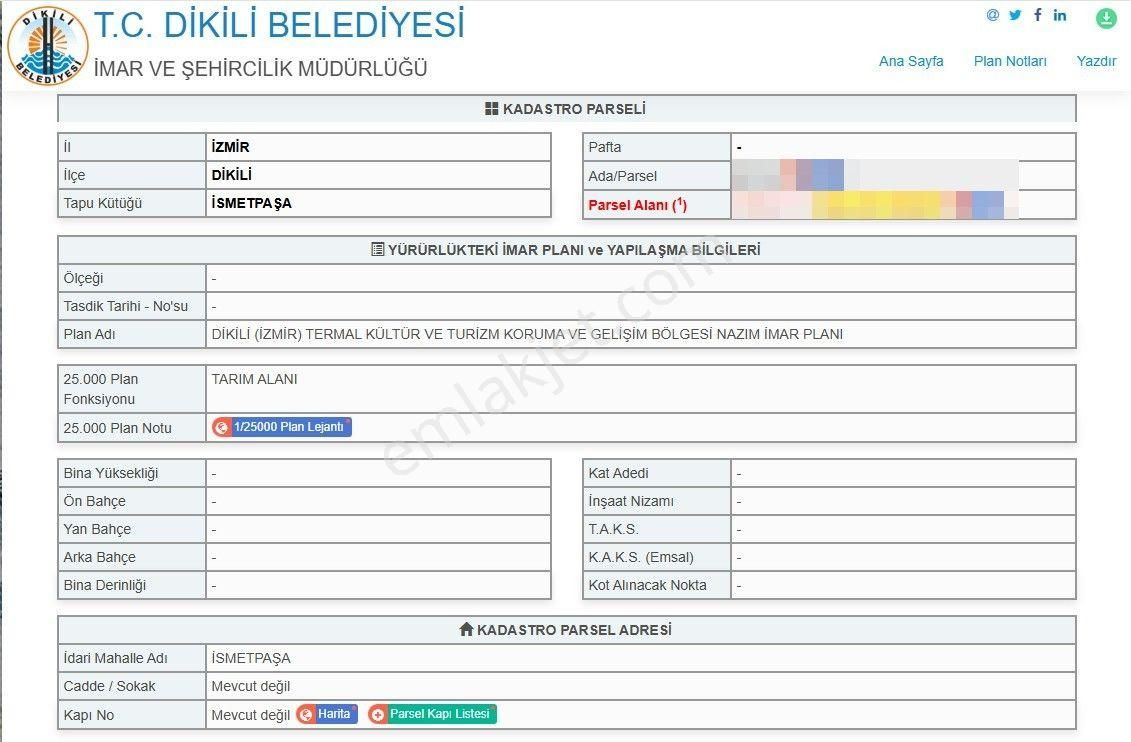This screenshot has width=1131, height=742.
Task: Visit the Facebook page icon
Action: pyautogui.click(x=1037, y=15)
